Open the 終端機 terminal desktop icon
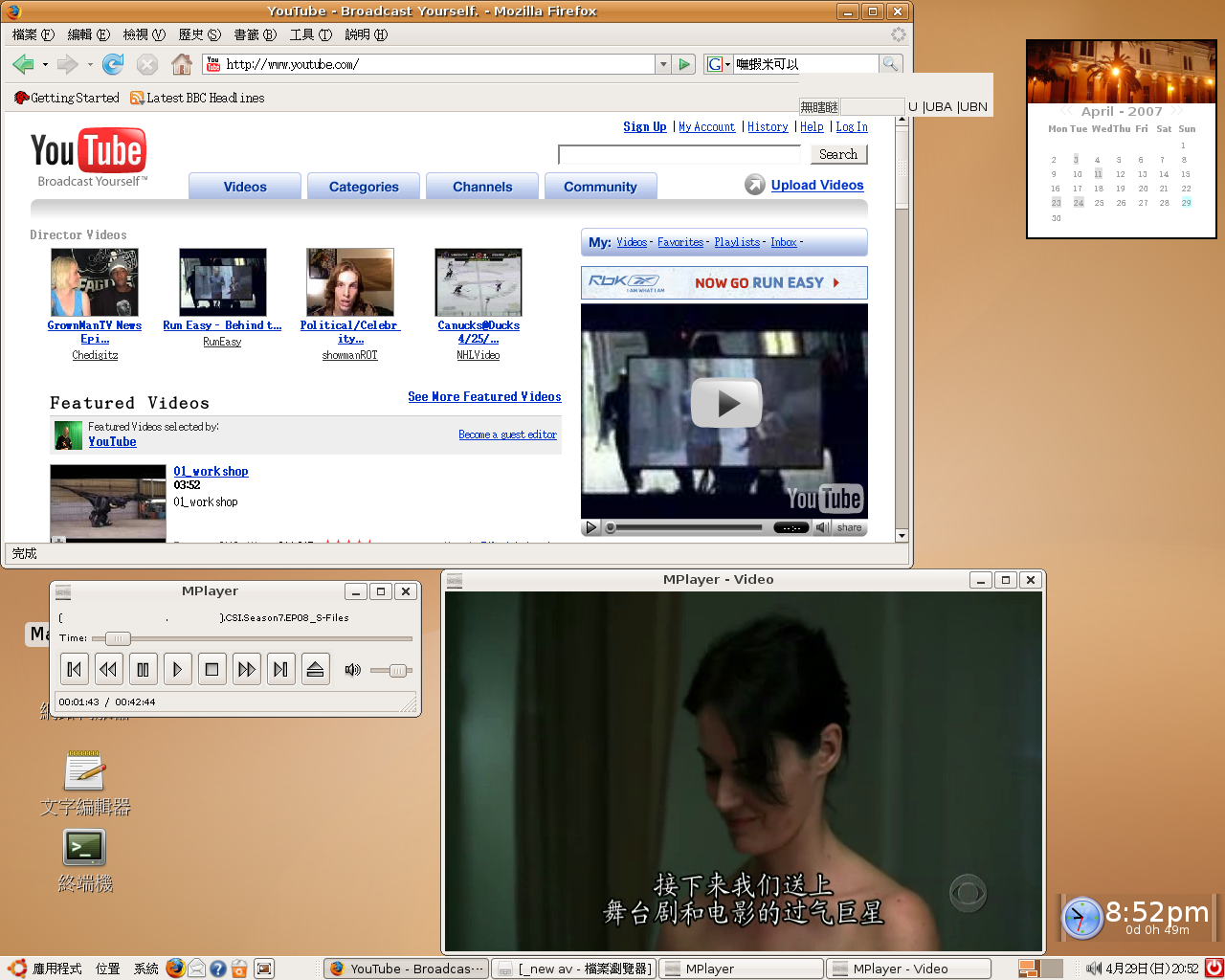1225x980 pixels. click(85, 860)
